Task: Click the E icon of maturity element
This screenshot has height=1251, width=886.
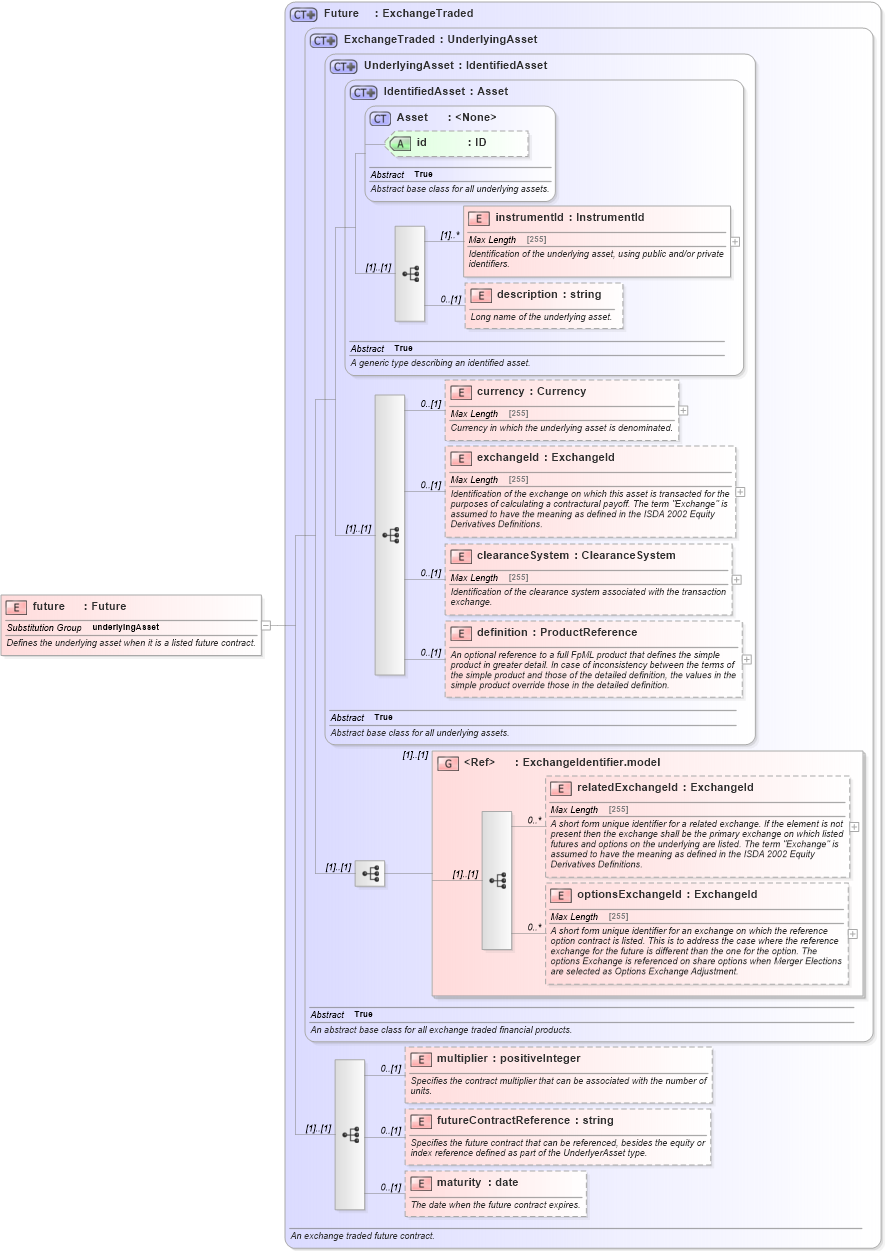Action: (x=421, y=1184)
